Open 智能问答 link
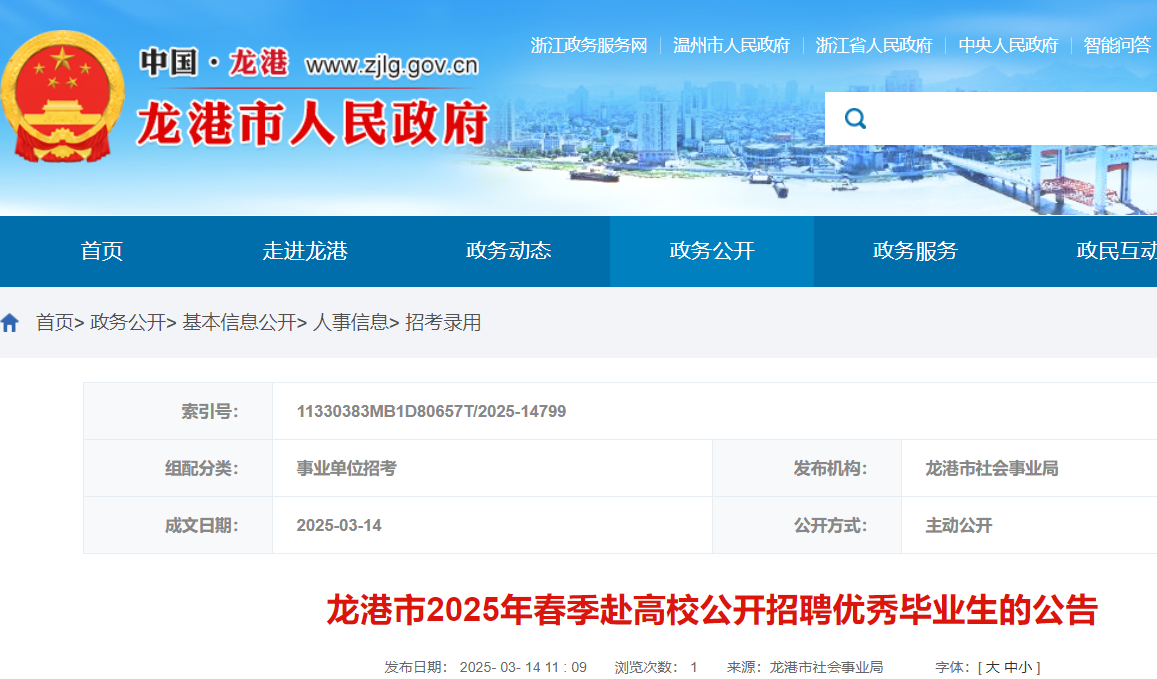The image size is (1157, 679). [x=1117, y=46]
